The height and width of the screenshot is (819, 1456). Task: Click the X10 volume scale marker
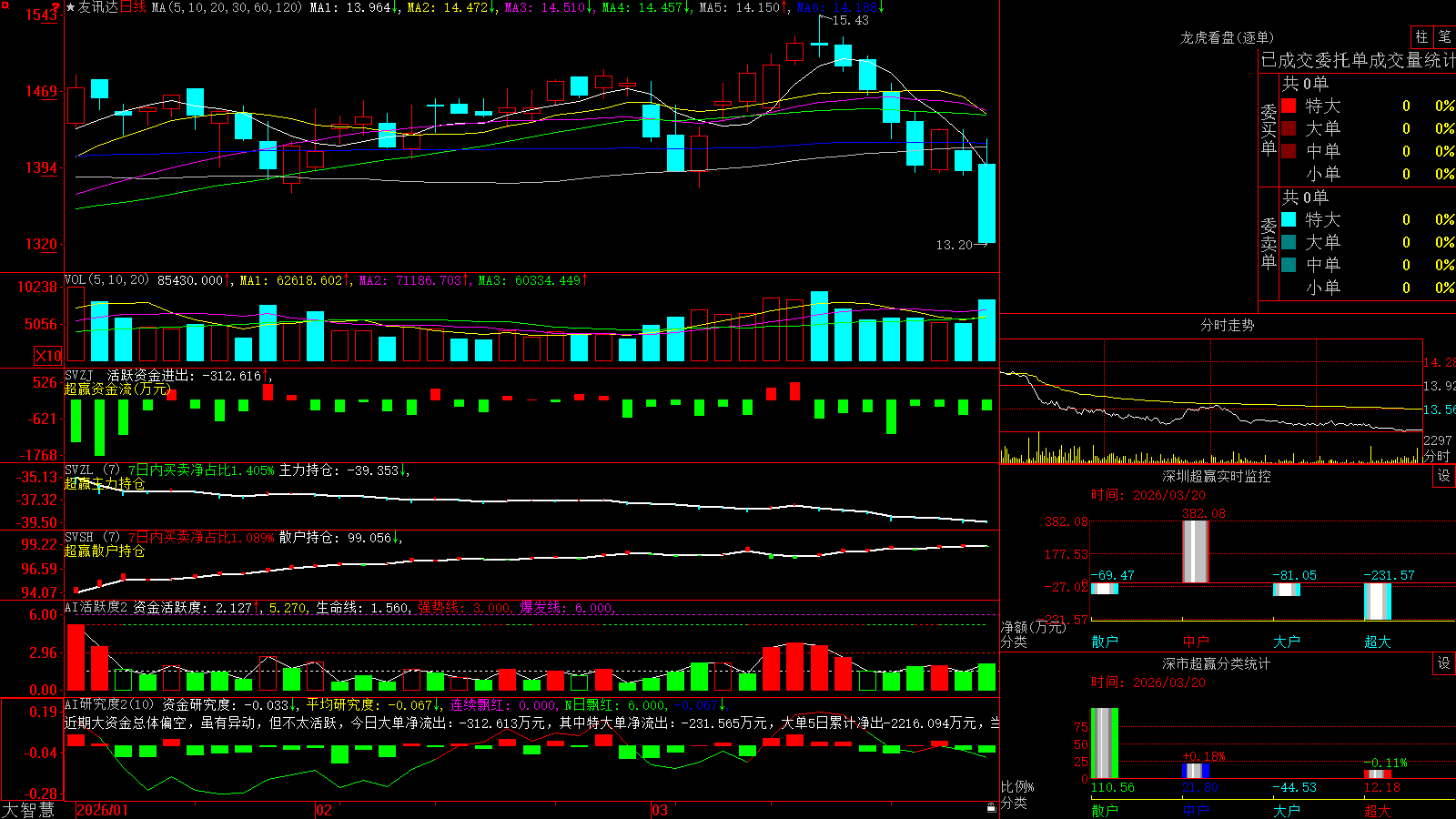click(x=48, y=356)
